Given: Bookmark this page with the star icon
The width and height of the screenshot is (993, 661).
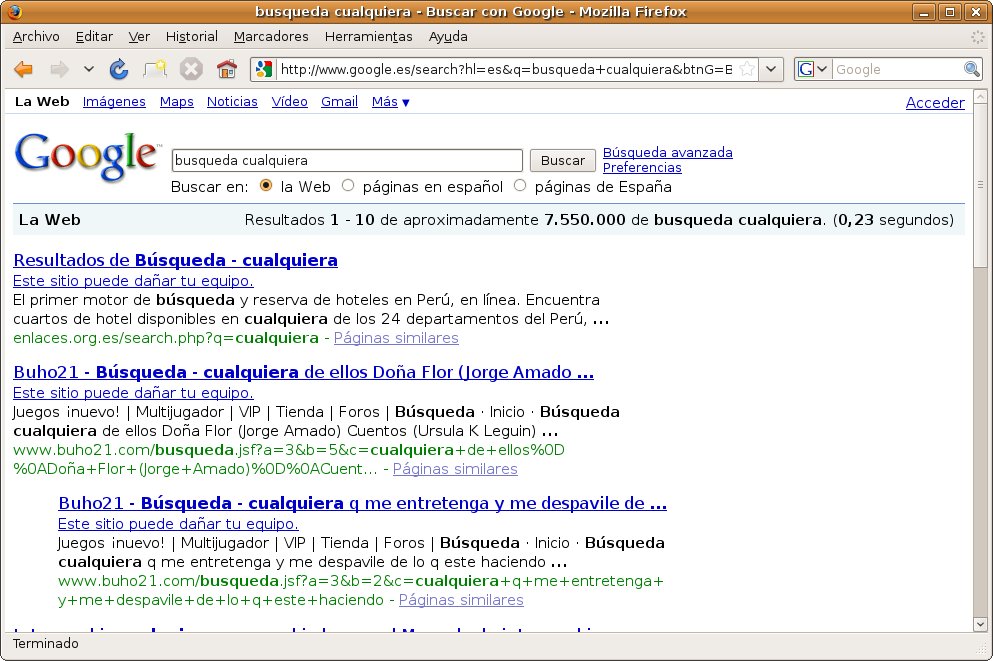Looking at the screenshot, I should pyautogui.click(x=747, y=69).
